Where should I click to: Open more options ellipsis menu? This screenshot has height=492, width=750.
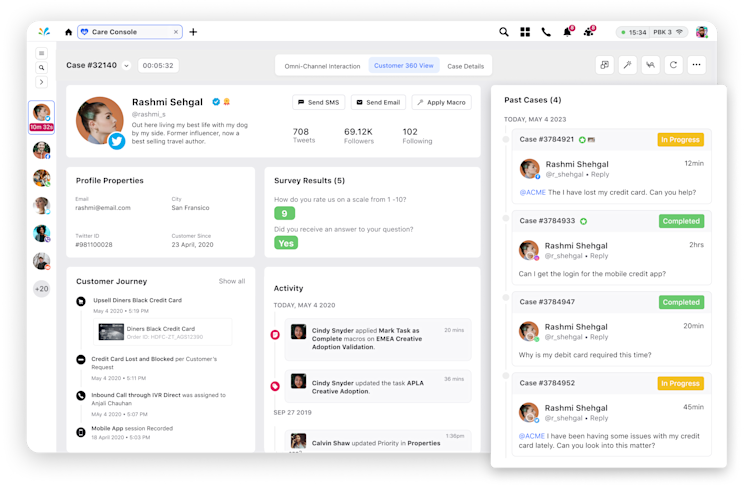pyautogui.click(x=696, y=65)
